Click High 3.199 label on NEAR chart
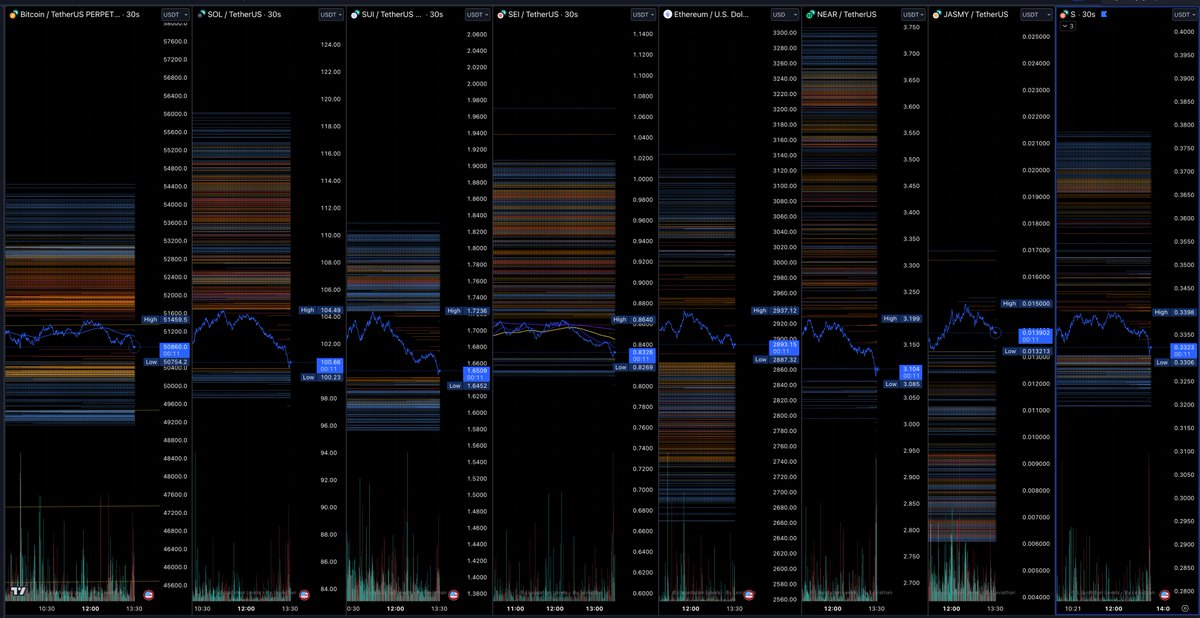This screenshot has width=1200, height=618. pyautogui.click(x=904, y=318)
